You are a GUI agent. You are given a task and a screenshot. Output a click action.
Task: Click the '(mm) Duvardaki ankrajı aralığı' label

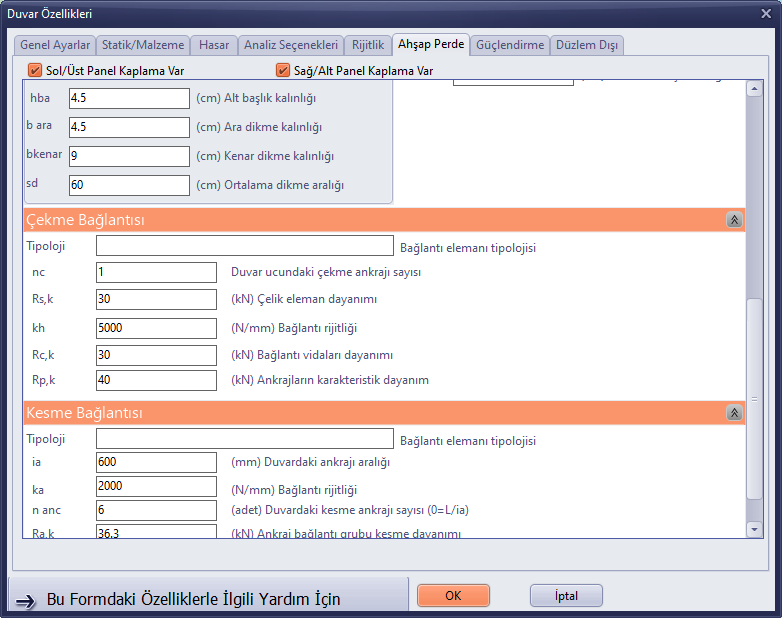click(310, 462)
